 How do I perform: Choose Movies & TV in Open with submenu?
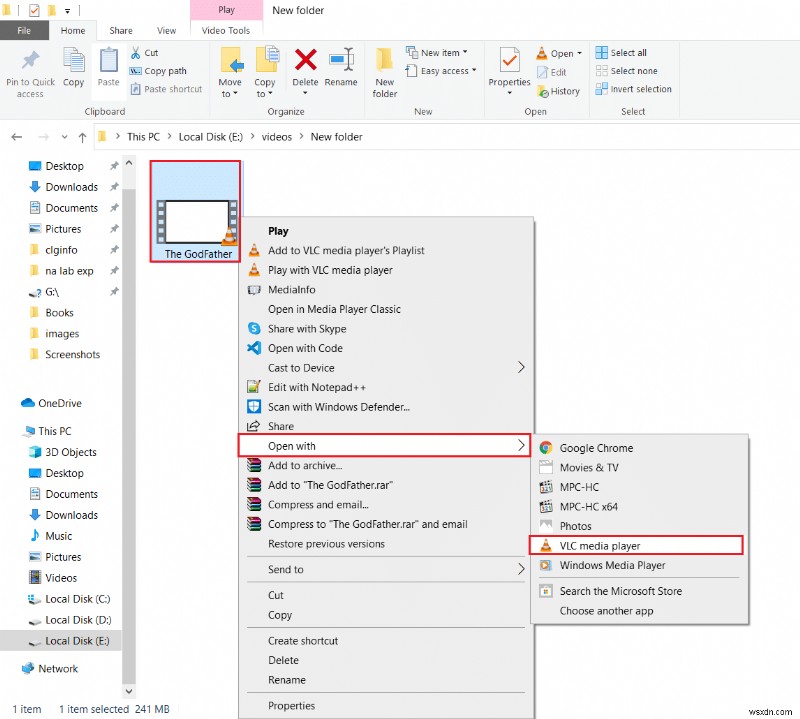639,467
